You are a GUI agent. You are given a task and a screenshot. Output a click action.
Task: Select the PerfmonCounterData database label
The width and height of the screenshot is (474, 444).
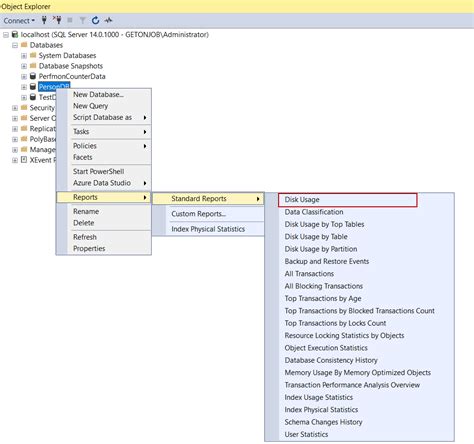(x=72, y=76)
